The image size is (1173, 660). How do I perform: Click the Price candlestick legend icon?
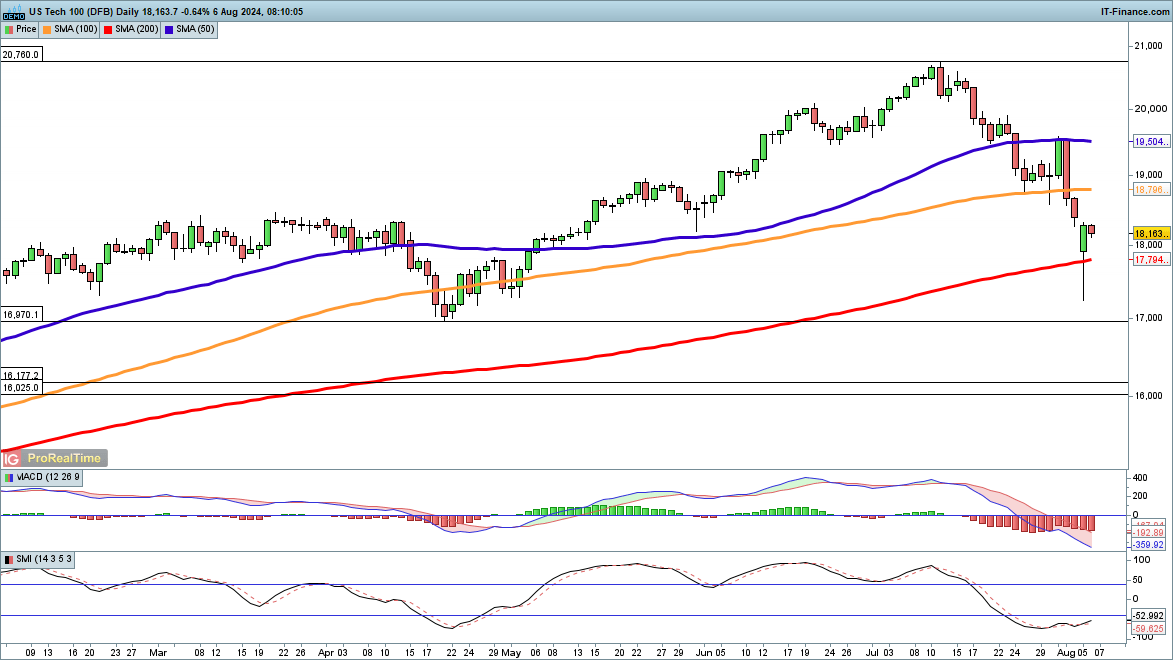tap(9, 30)
